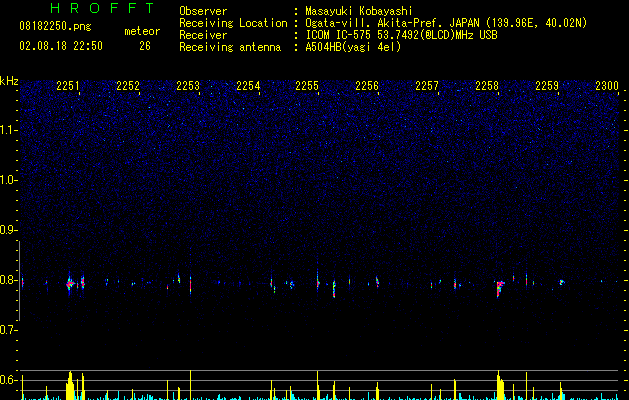Click the 2253 time marker
This screenshot has height=400, width=629.
(x=188, y=86)
